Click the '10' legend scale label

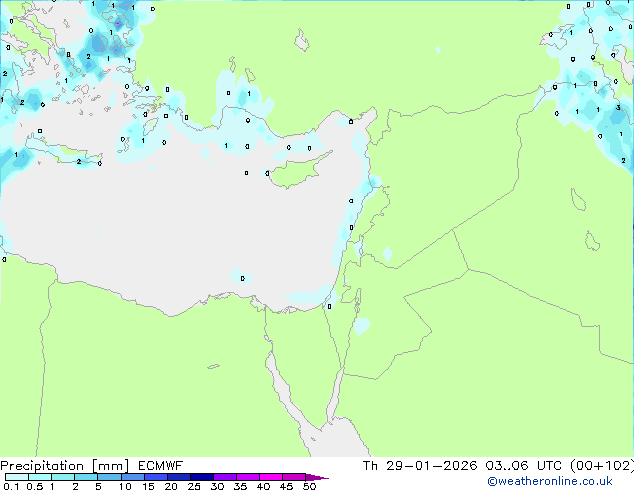click(x=125, y=486)
